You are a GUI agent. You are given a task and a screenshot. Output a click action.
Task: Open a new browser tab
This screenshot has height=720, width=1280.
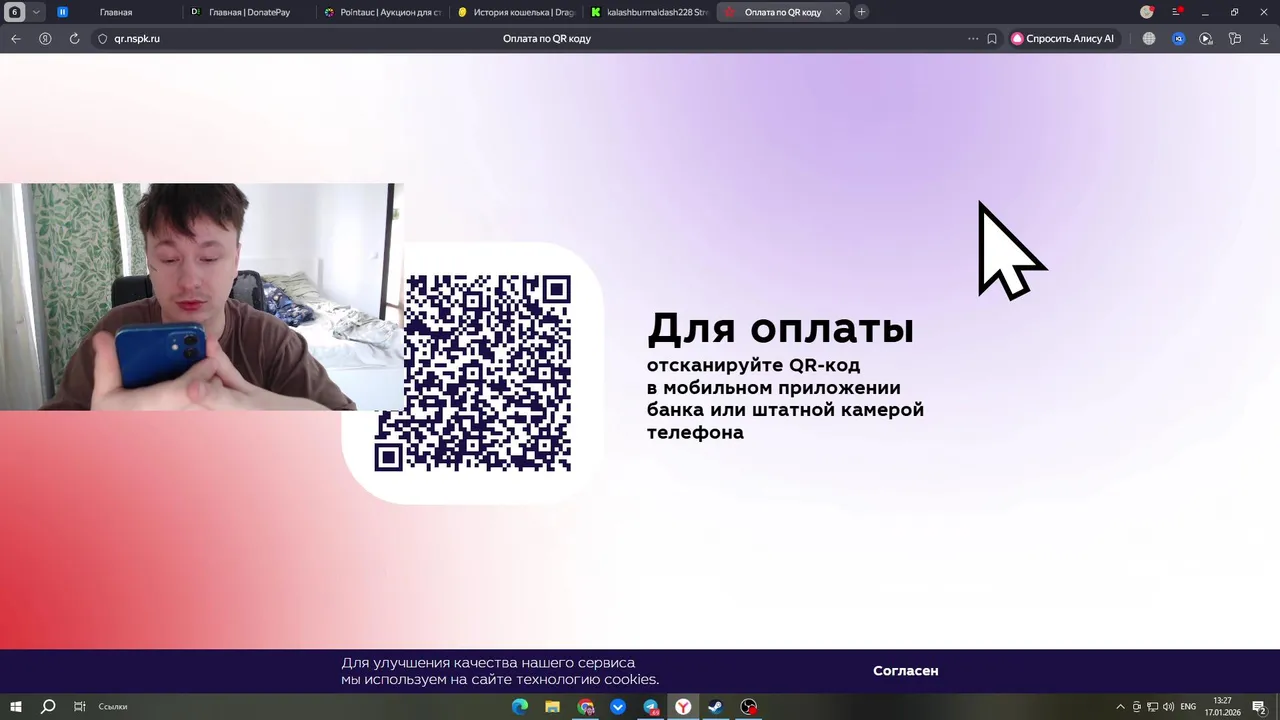(x=861, y=12)
